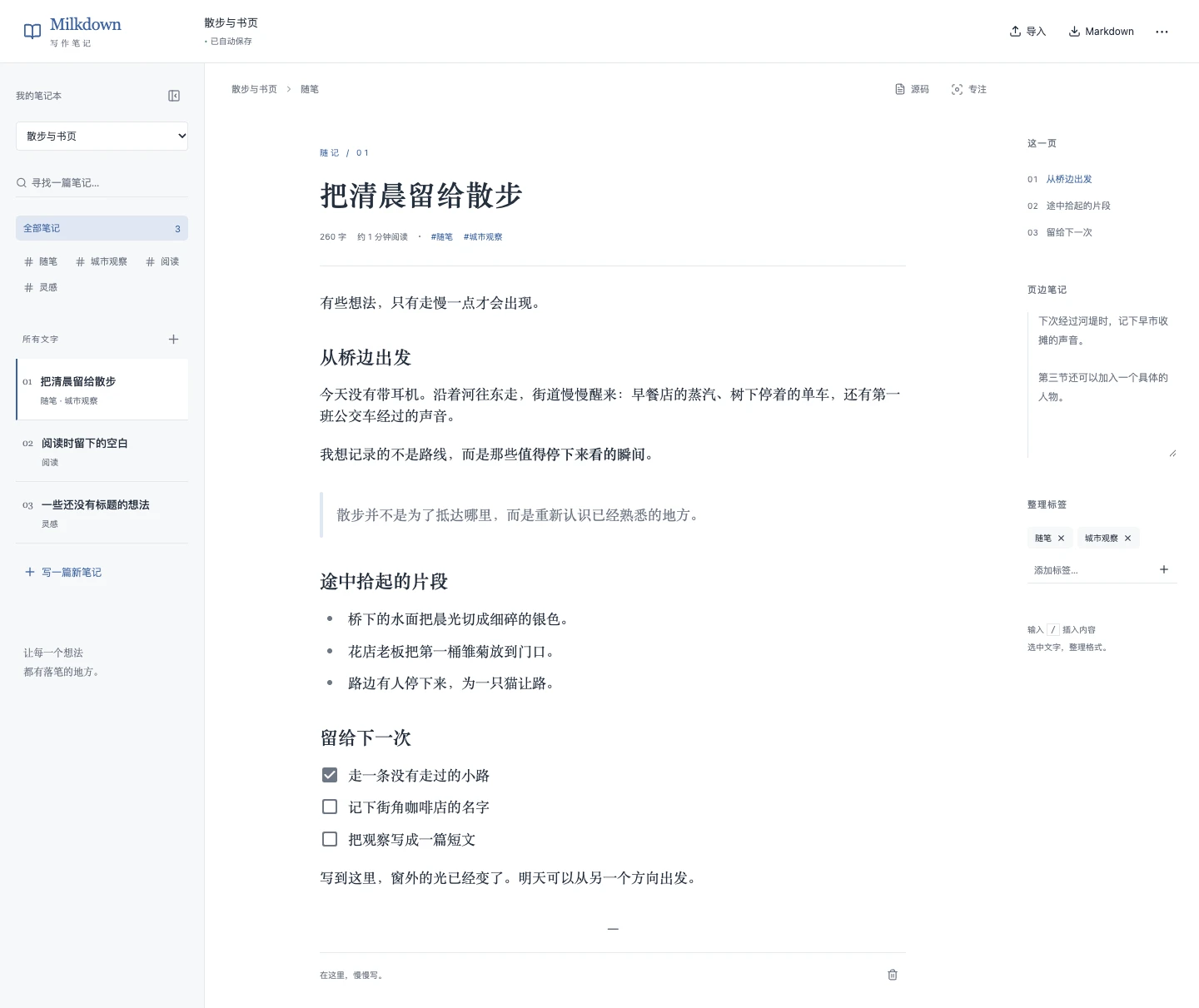Uncheck 走一条没有走过的小路 checkbox
Viewport: 1199px width, 1008px height.
click(330, 775)
